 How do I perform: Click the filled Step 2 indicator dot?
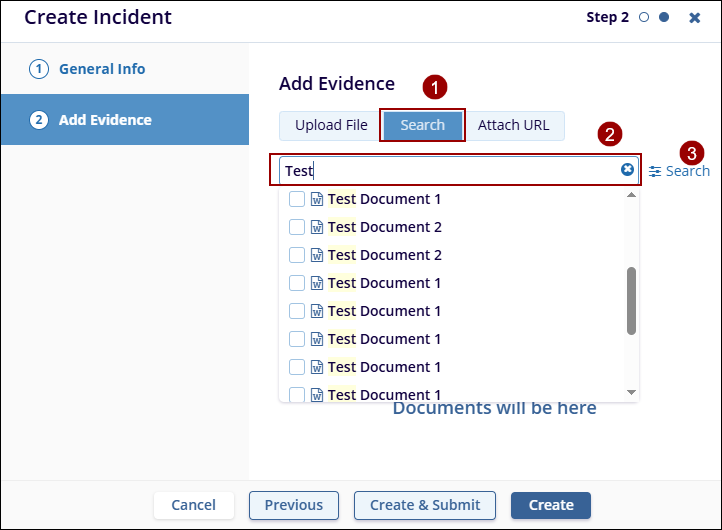pos(664,18)
